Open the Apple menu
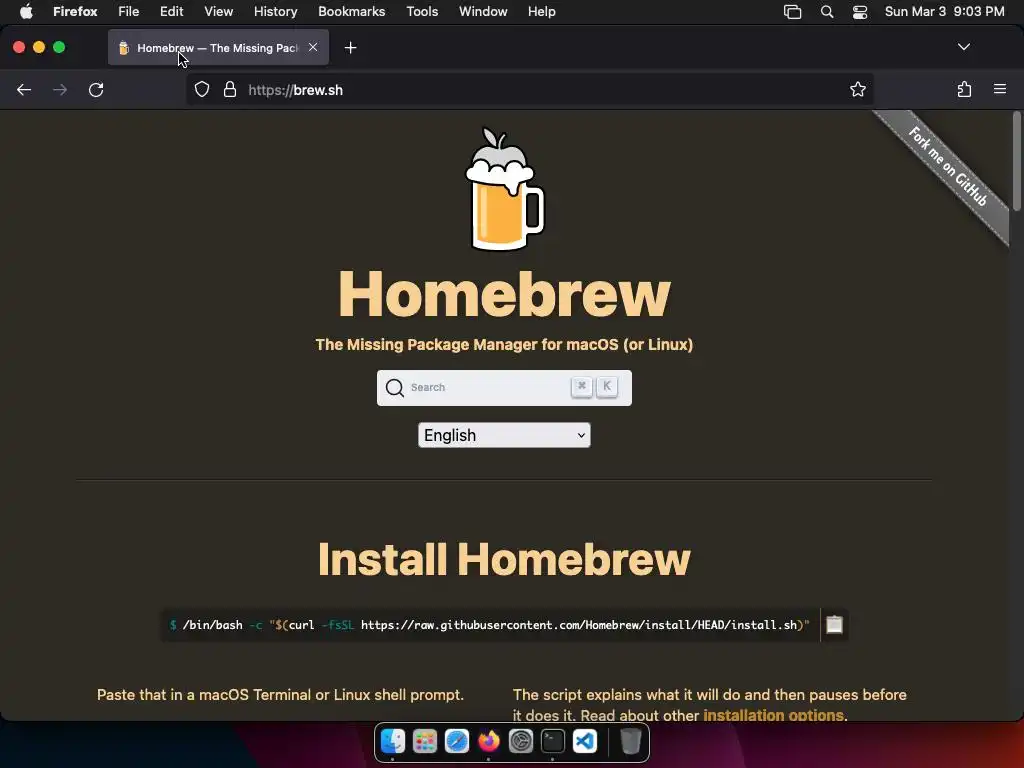1024x768 pixels. point(26,11)
